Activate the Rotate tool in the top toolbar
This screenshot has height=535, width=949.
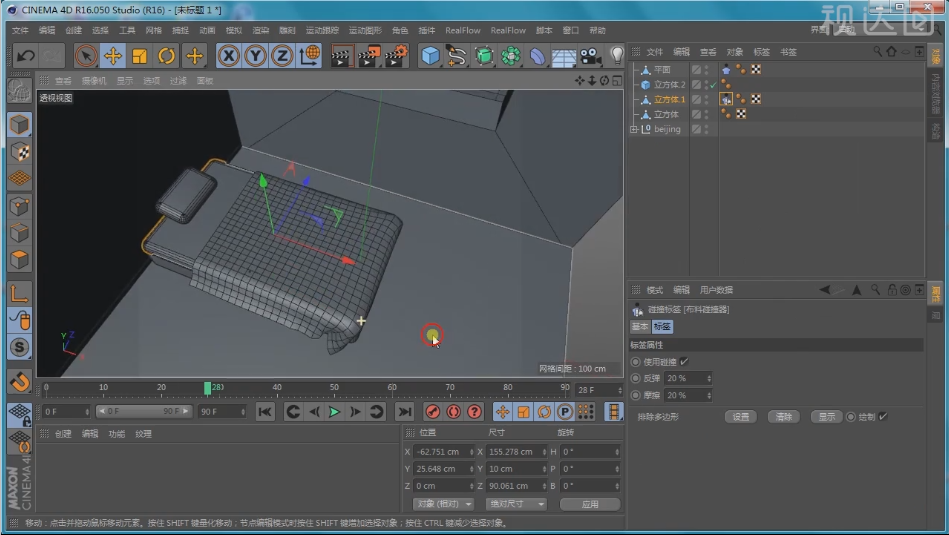click(x=166, y=56)
